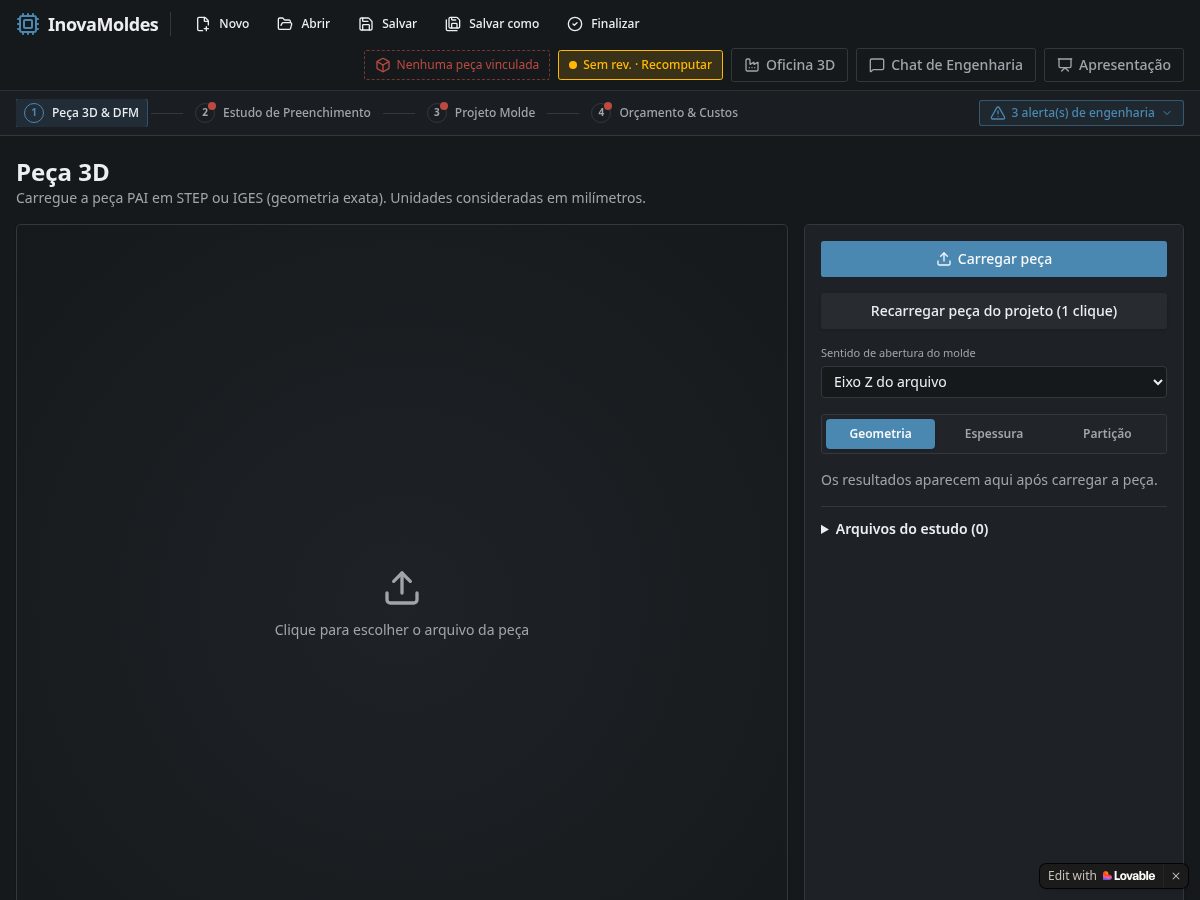This screenshot has height=900, width=1200.
Task: Click Sem rev. · Recomputar button
Action: [640, 65]
